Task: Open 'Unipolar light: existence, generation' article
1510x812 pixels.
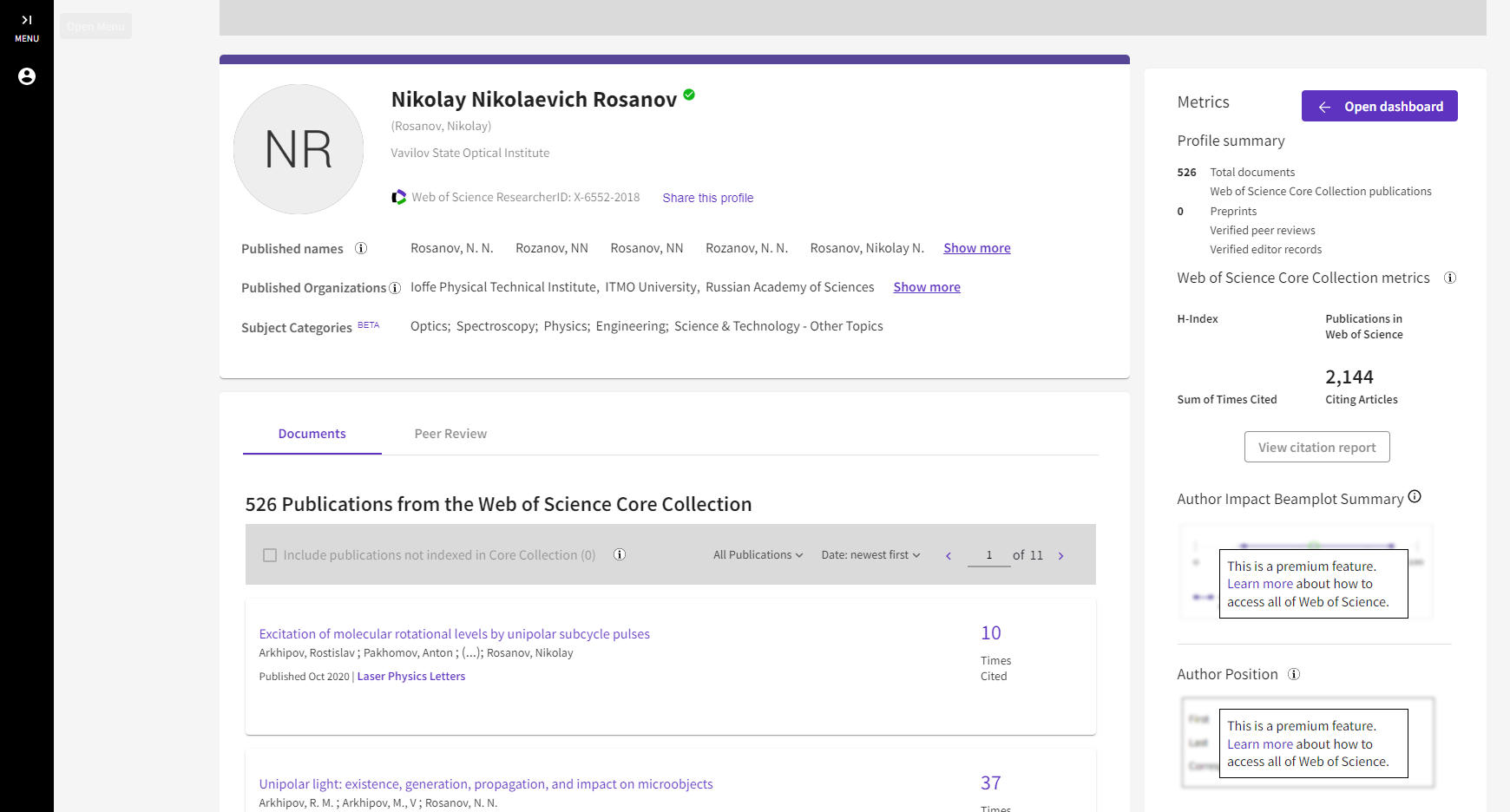Action: click(x=486, y=784)
